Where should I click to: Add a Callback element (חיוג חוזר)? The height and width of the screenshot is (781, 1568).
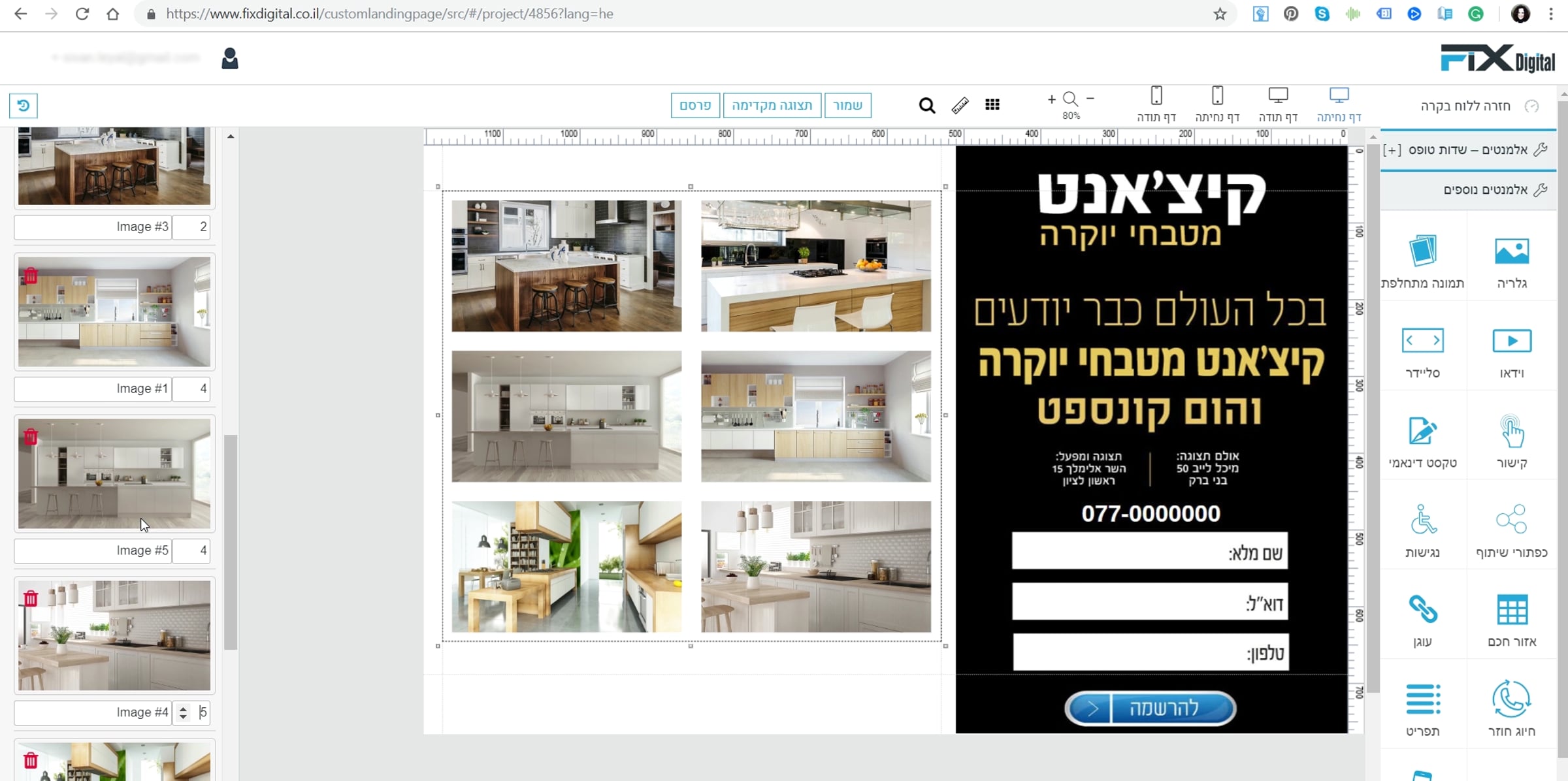pos(1511,710)
